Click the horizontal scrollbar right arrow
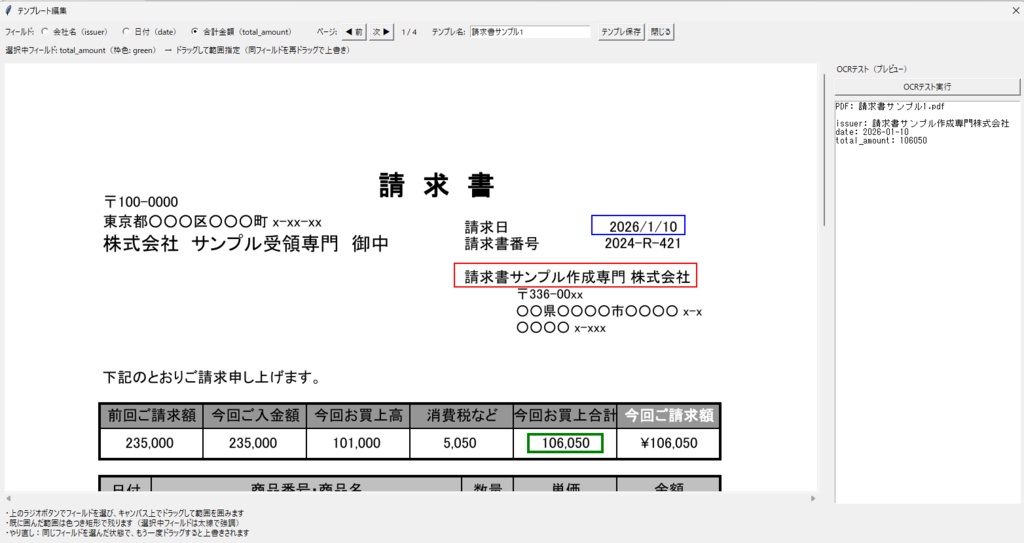1024x543 pixels. click(x=812, y=498)
